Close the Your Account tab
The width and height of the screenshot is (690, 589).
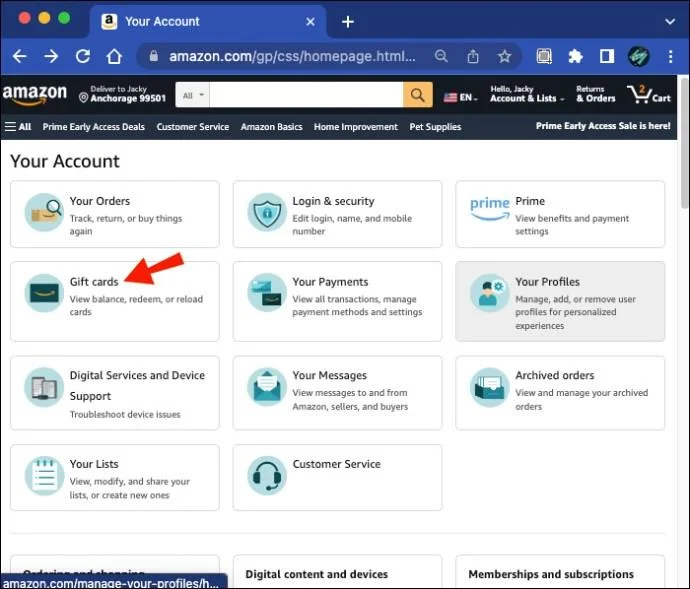tap(310, 22)
